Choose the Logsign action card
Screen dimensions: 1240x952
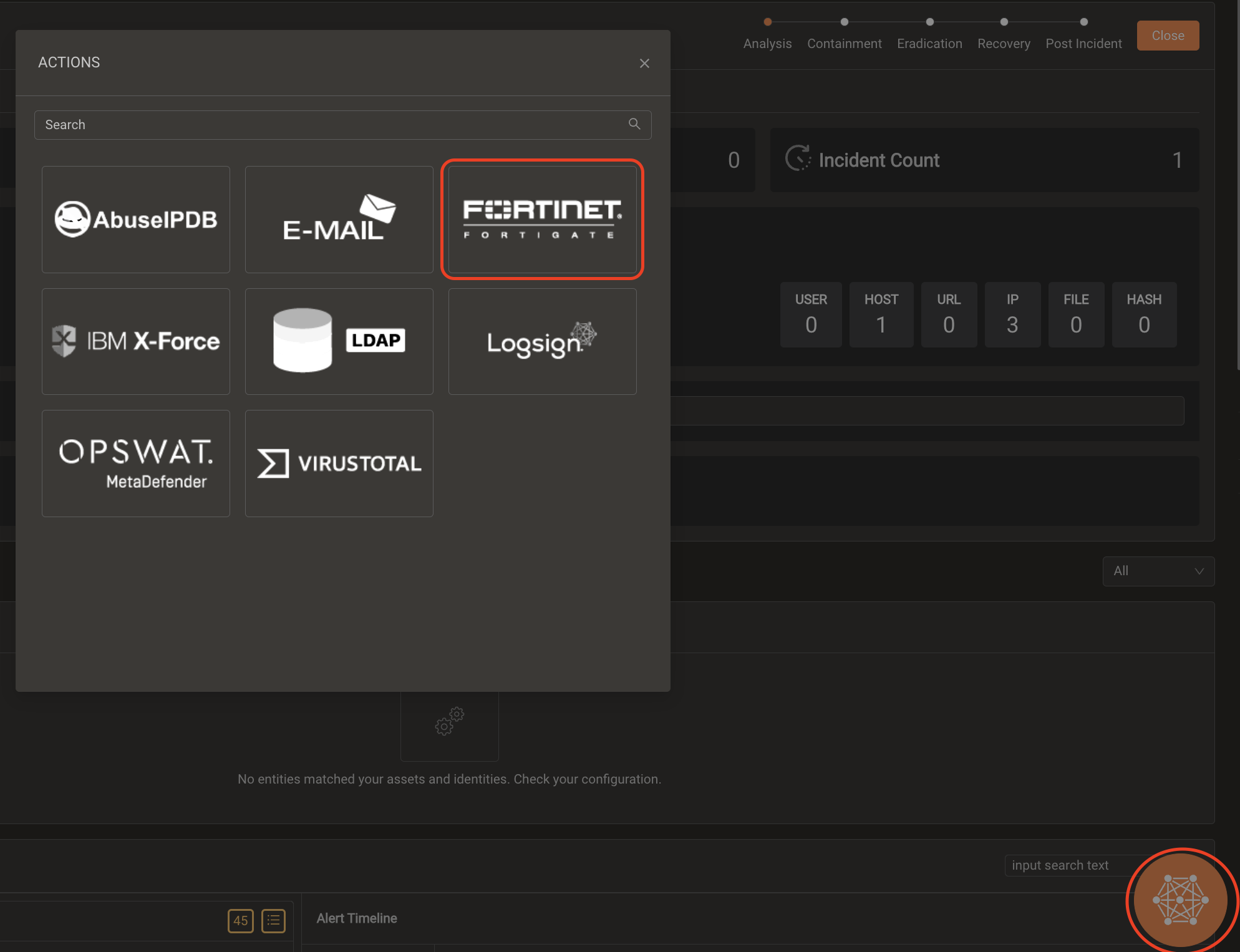coord(543,341)
